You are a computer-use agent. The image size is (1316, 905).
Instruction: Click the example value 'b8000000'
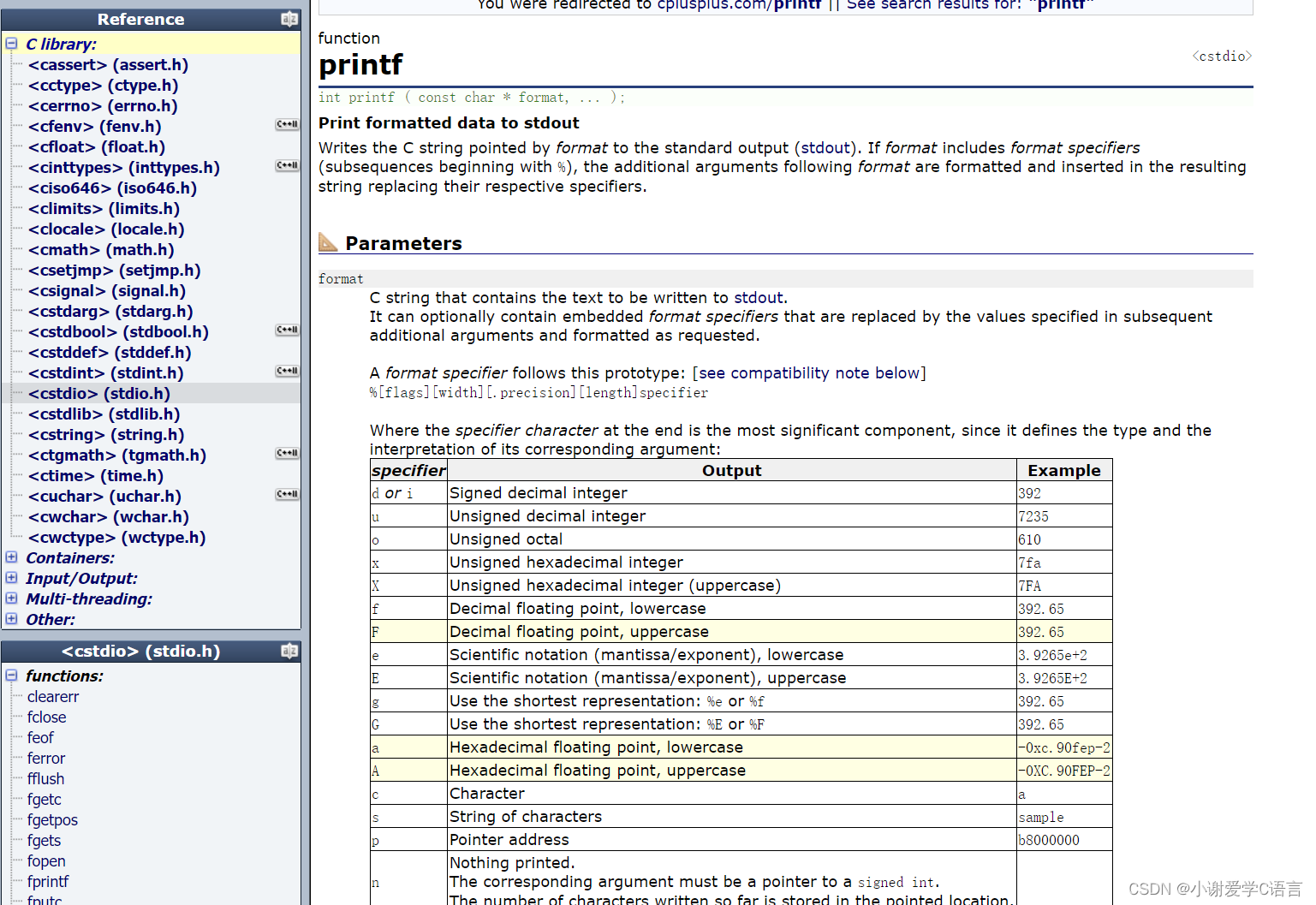1049,841
